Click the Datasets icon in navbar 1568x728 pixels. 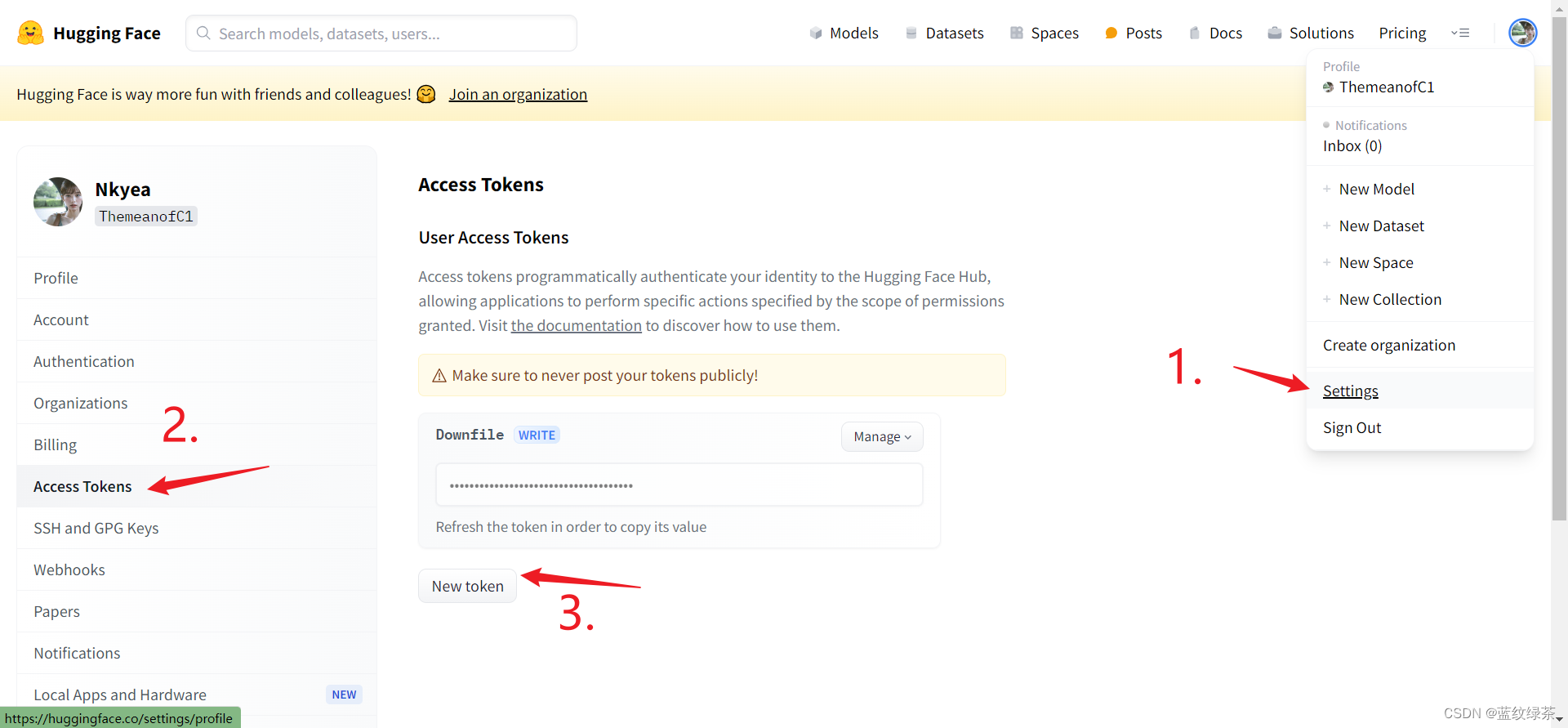[x=911, y=33]
